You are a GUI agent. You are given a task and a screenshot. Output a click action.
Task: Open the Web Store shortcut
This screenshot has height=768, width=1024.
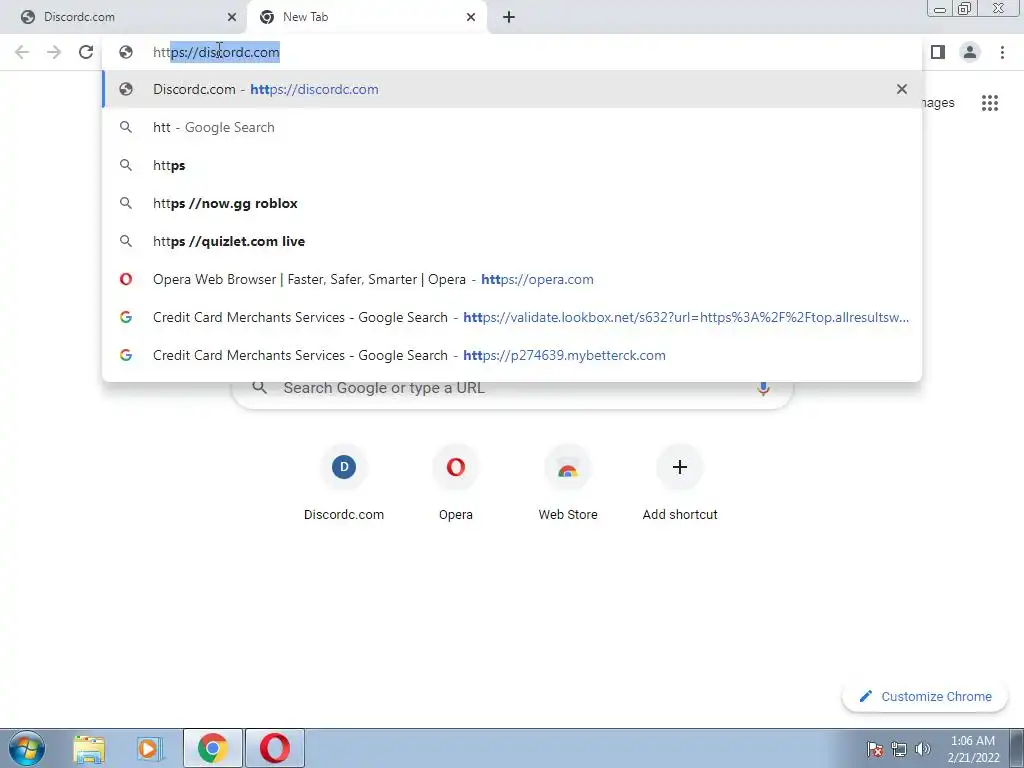pos(568,483)
